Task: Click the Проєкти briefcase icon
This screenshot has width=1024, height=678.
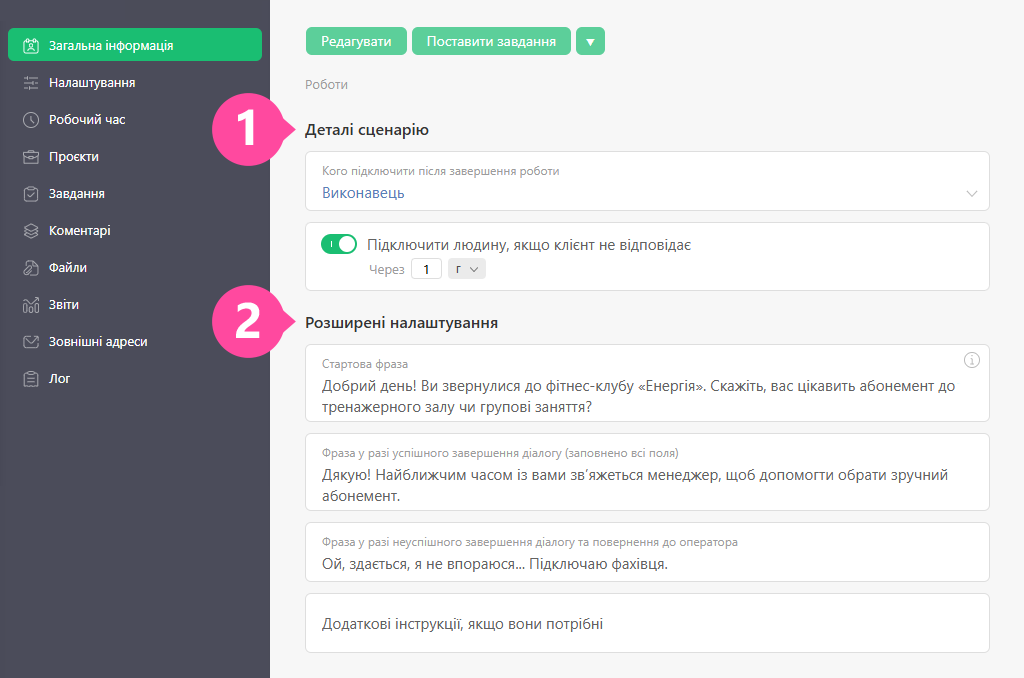Action: [31, 157]
